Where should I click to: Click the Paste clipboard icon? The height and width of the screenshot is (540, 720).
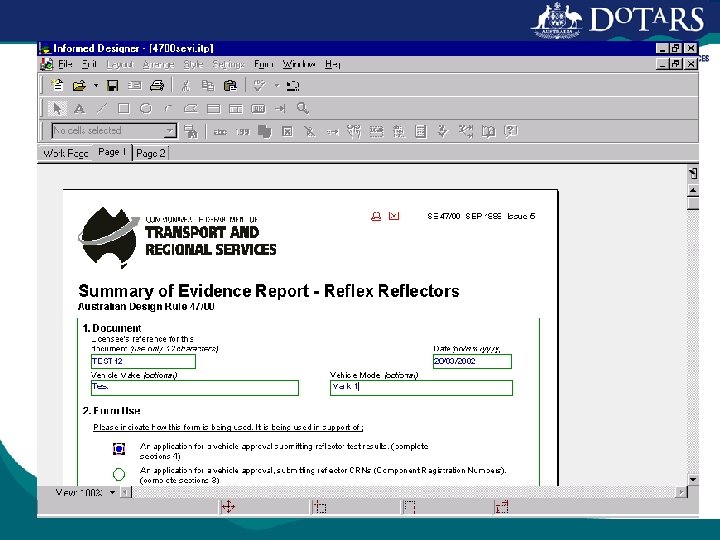click(229, 86)
